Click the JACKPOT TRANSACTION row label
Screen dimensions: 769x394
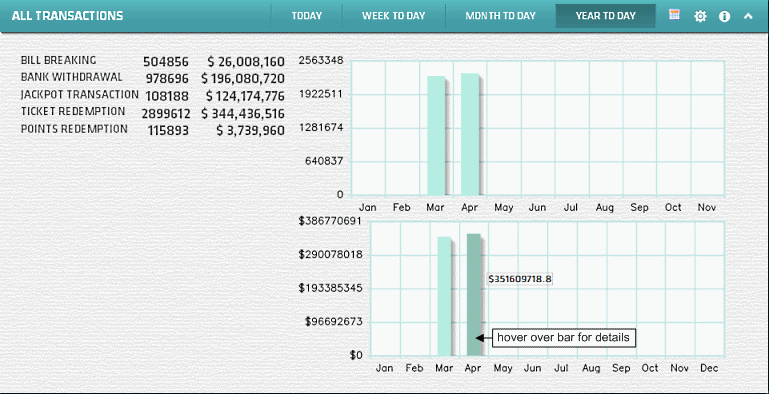point(79,94)
